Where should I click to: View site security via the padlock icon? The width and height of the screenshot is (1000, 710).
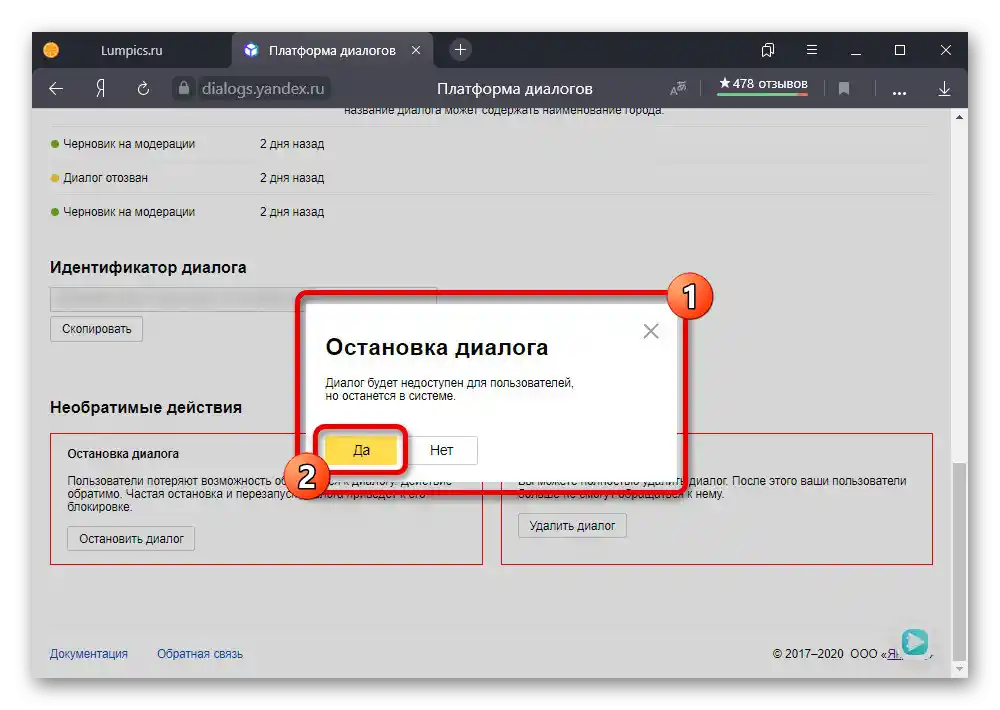(x=184, y=89)
